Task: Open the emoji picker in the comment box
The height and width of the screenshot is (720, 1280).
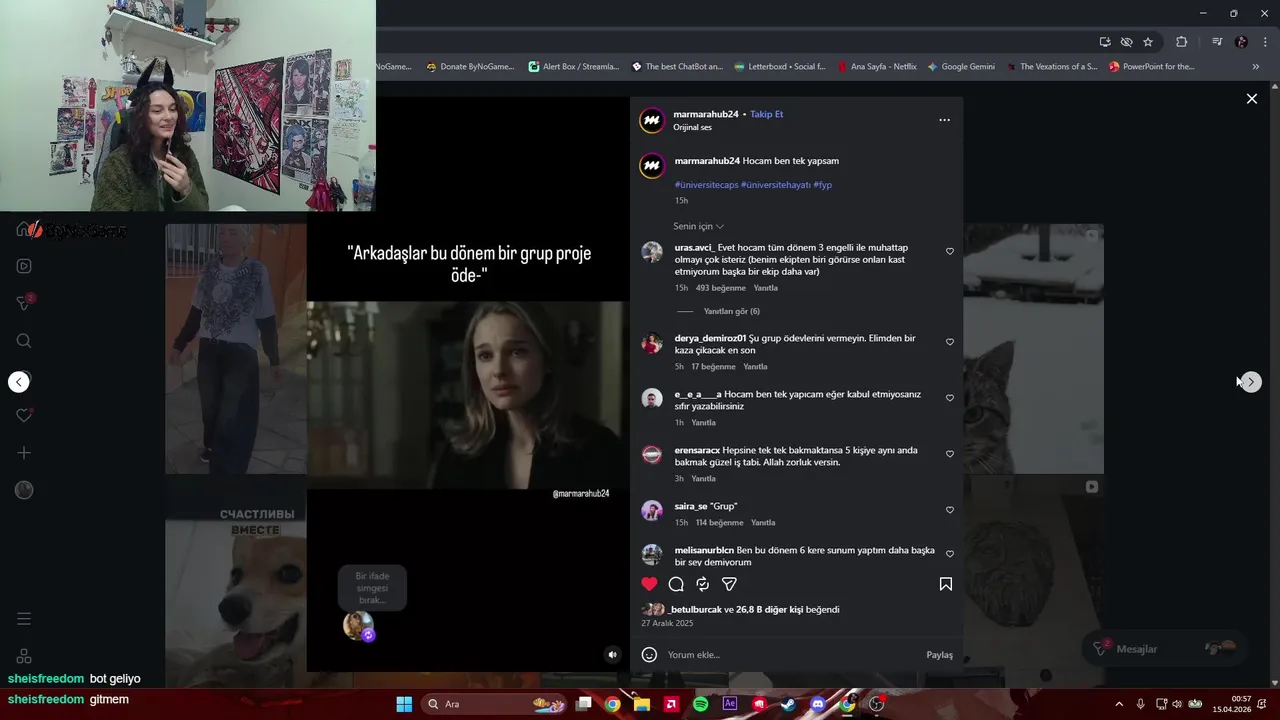Action: click(649, 655)
